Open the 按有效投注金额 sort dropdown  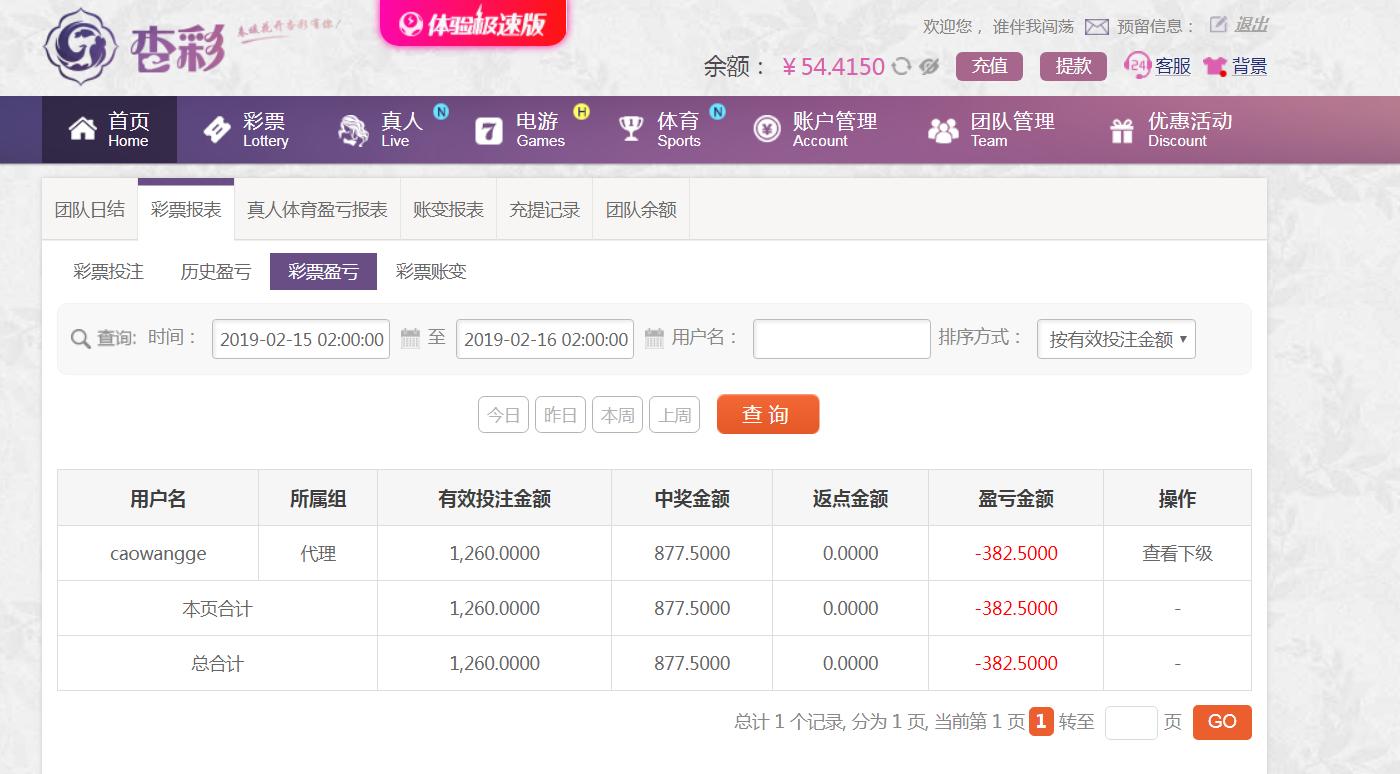[1116, 339]
